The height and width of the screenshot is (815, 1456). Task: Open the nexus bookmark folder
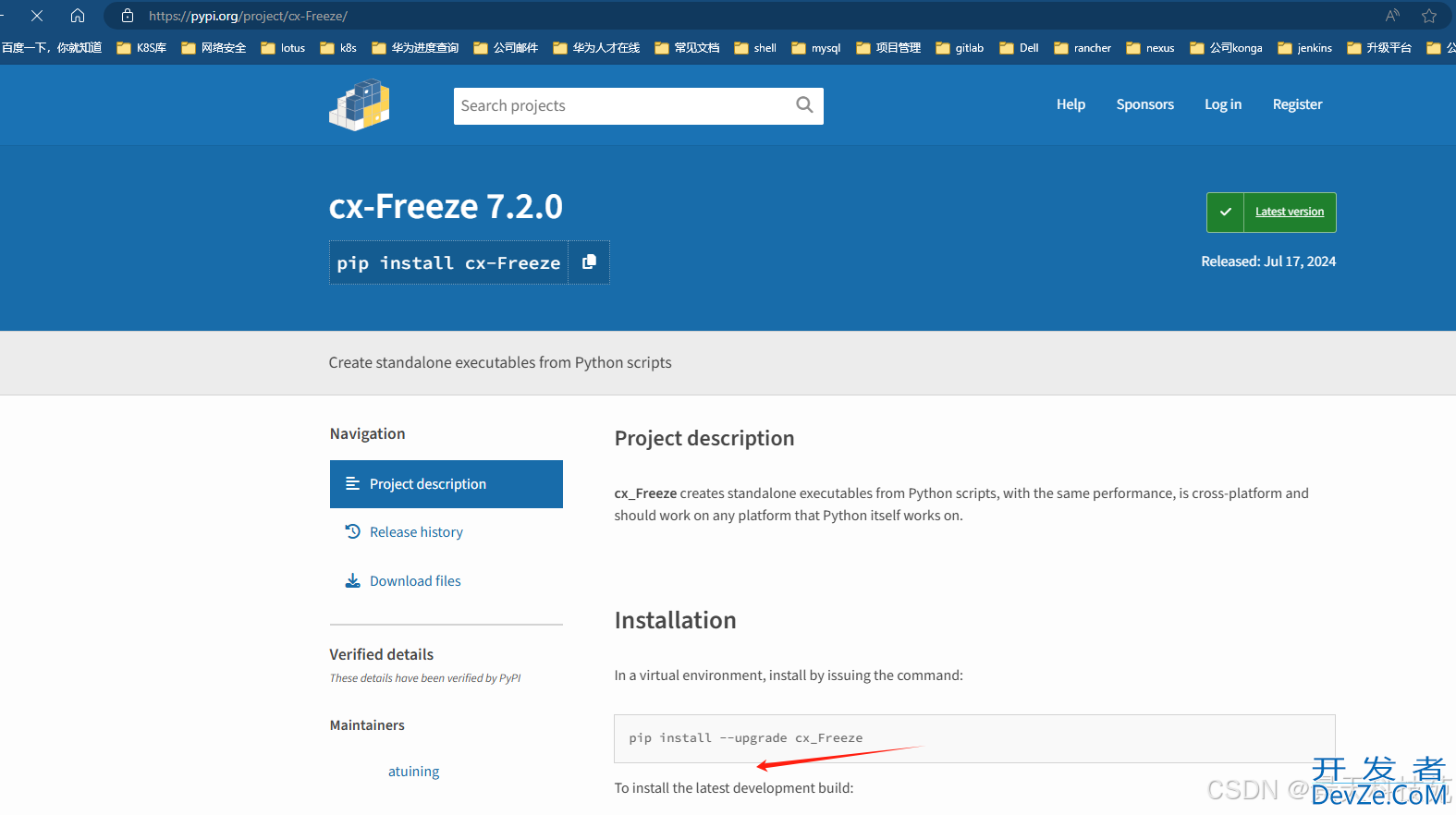pyautogui.click(x=1151, y=48)
